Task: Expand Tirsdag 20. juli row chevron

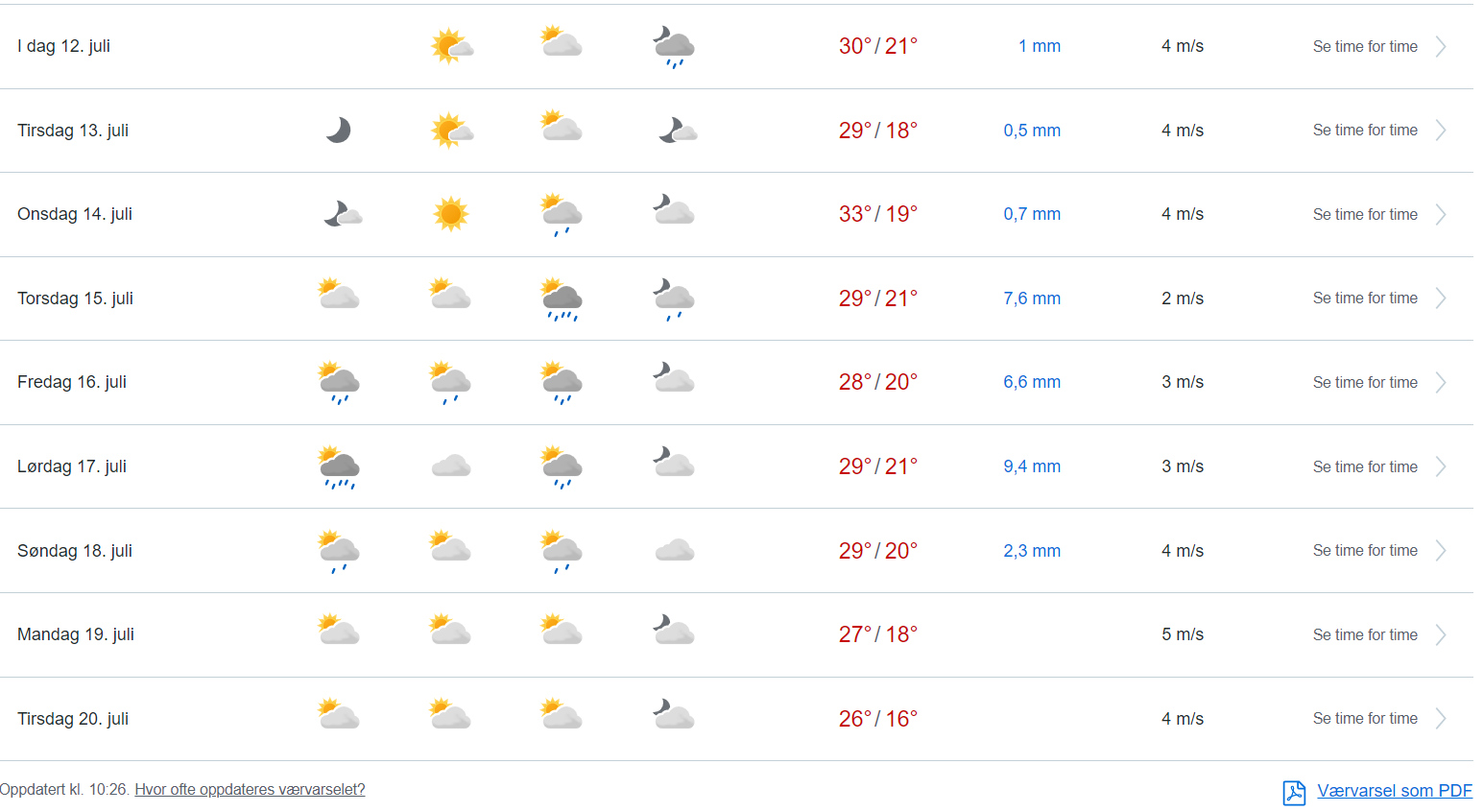Action: (1440, 719)
